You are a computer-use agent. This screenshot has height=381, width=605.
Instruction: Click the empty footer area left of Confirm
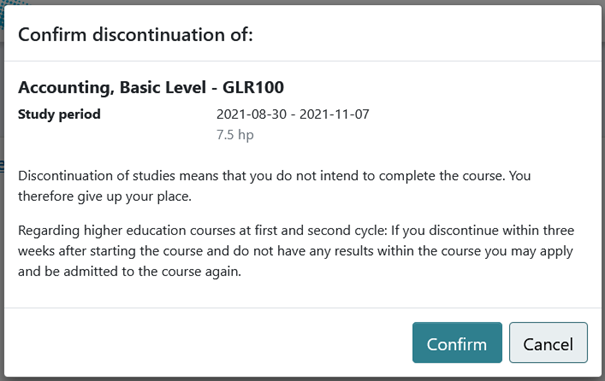(x=208, y=342)
